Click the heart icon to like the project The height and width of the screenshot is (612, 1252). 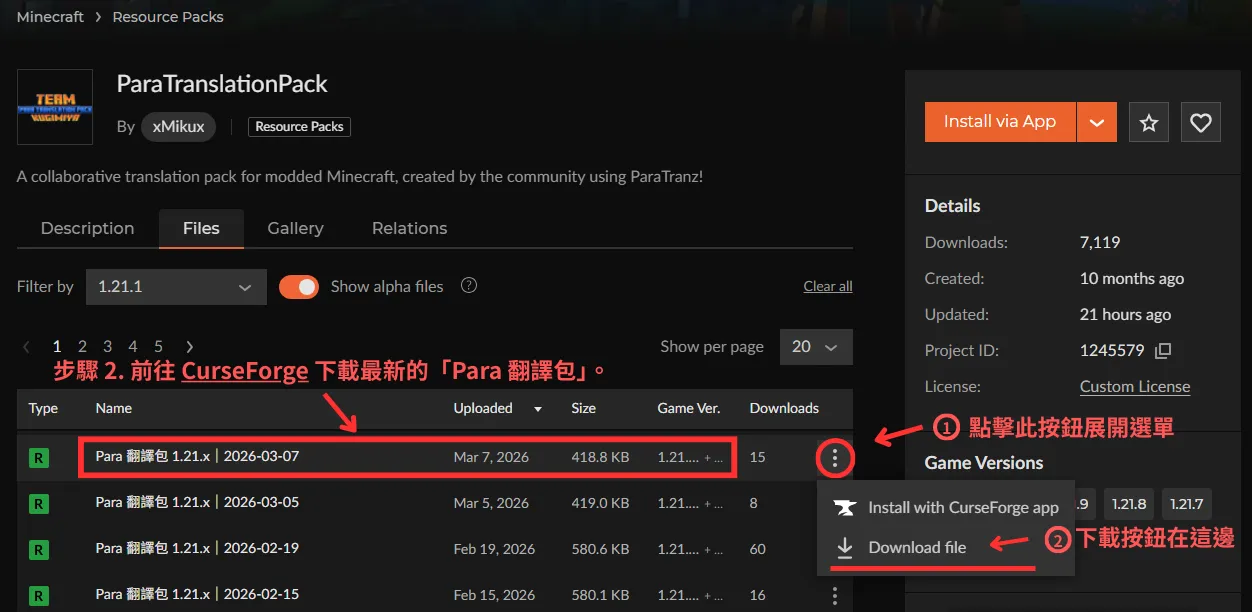point(1201,122)
